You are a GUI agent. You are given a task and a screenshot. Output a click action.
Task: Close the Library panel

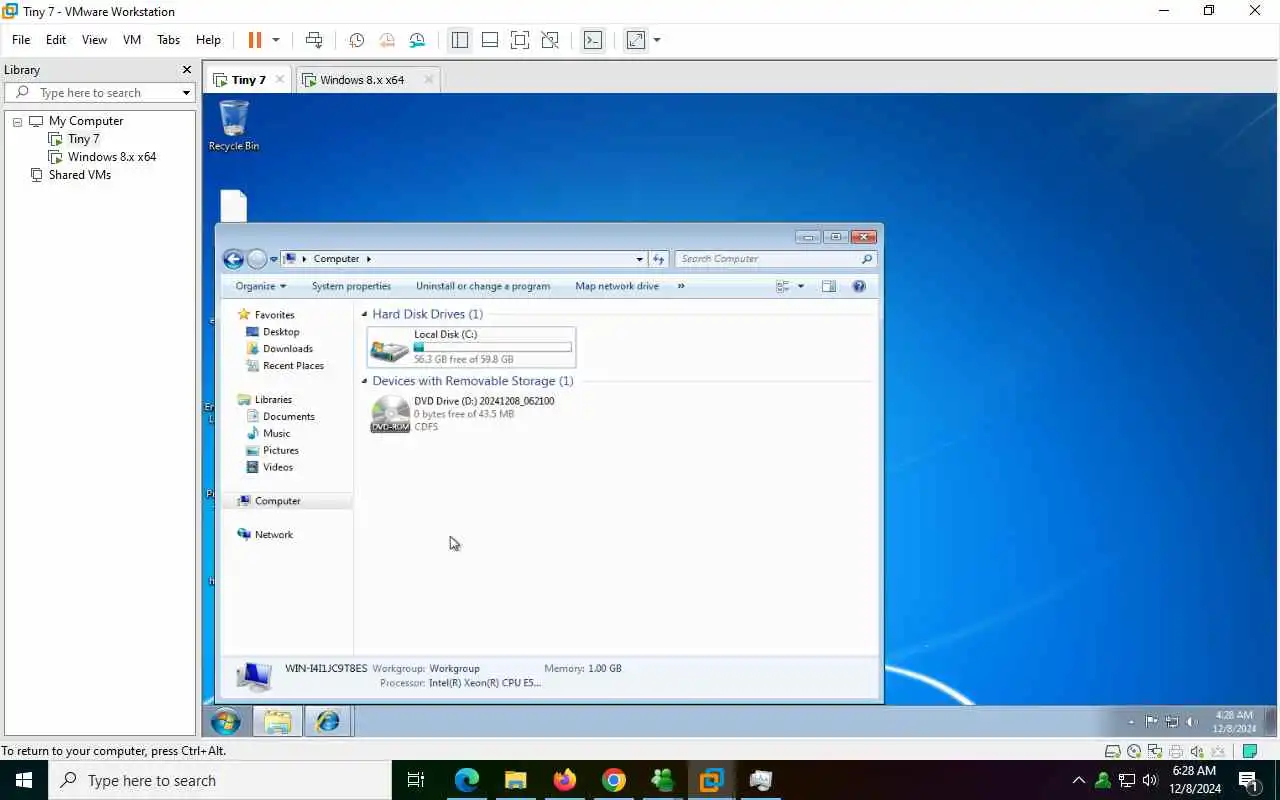[186, 70]
